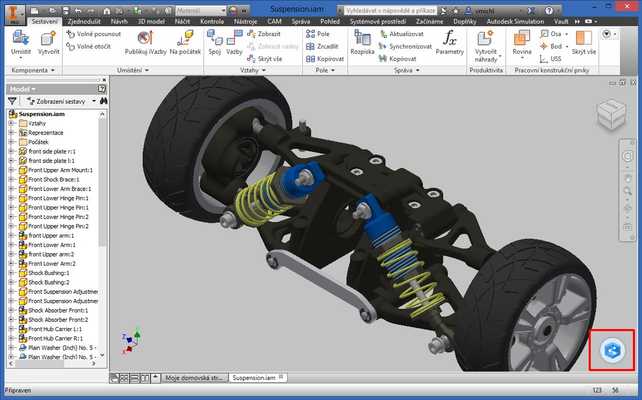Open the Vztahy panel dropdown

253,70
